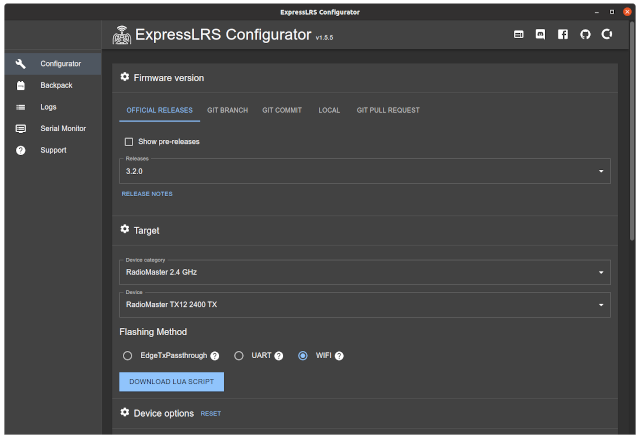
Task: Switch to the Git Branch tab
Action: click(227, 110)
